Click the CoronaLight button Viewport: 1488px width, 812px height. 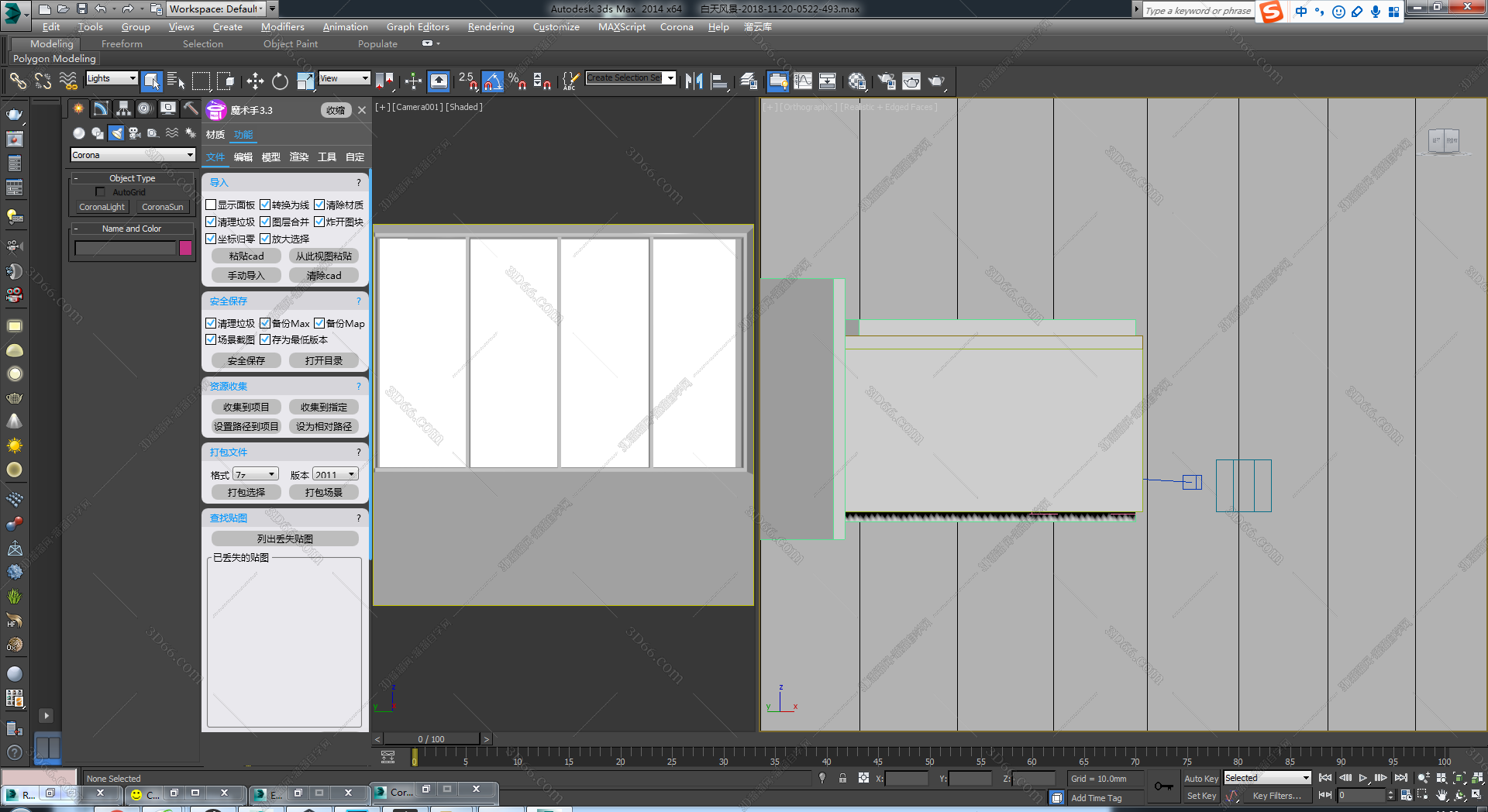[x=102, y=207]
